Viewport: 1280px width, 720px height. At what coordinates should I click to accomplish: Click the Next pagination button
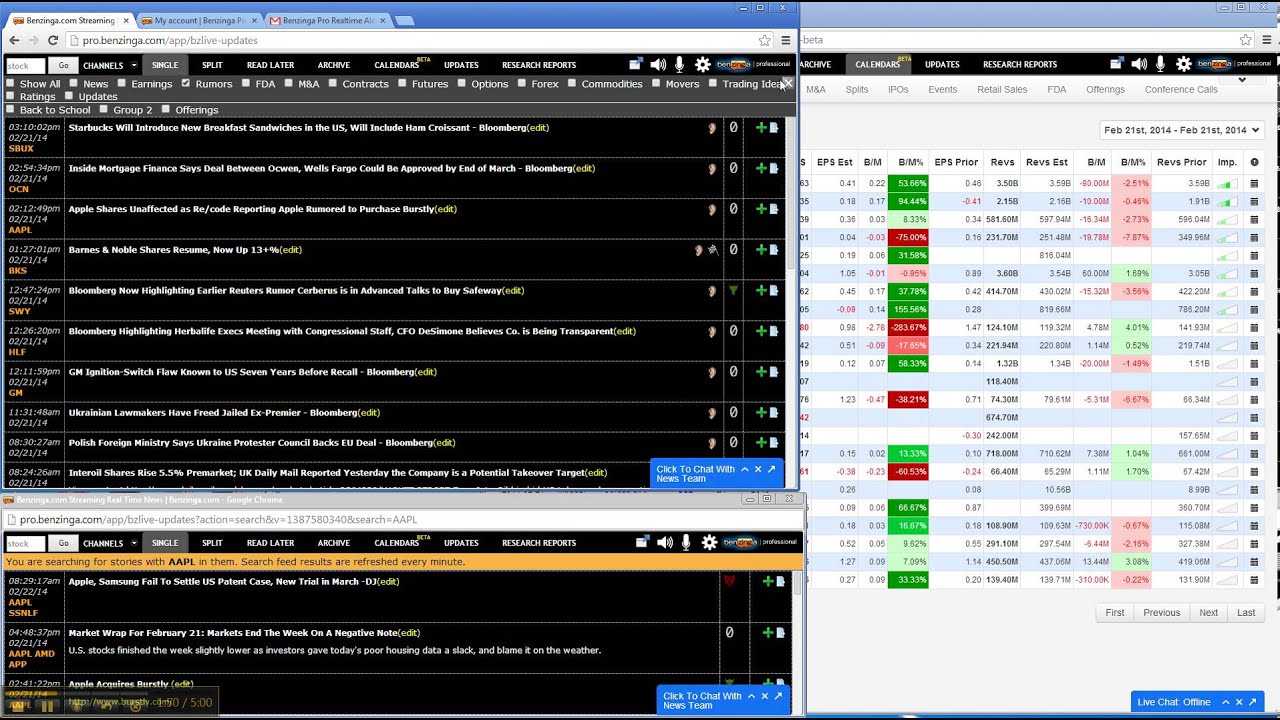point(1209,612)
